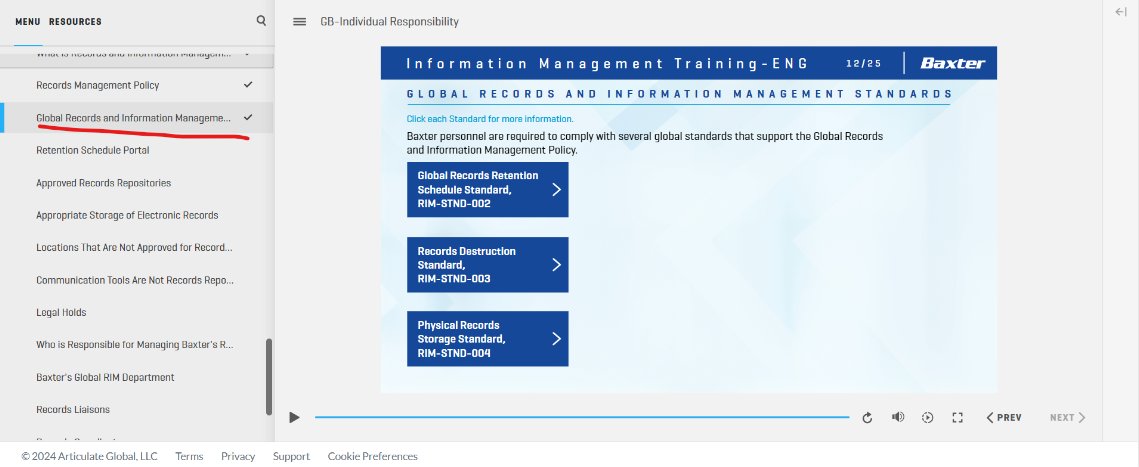Open Physical Records Storage Standard RIM-STND-004
This screenshot has width=1139, height=467.
(x=487, y=339)
